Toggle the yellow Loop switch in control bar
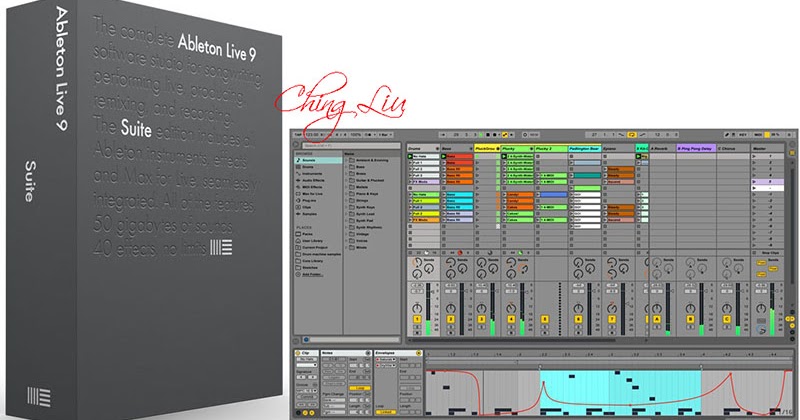The image size is (800, 420). tap(632, 135)
